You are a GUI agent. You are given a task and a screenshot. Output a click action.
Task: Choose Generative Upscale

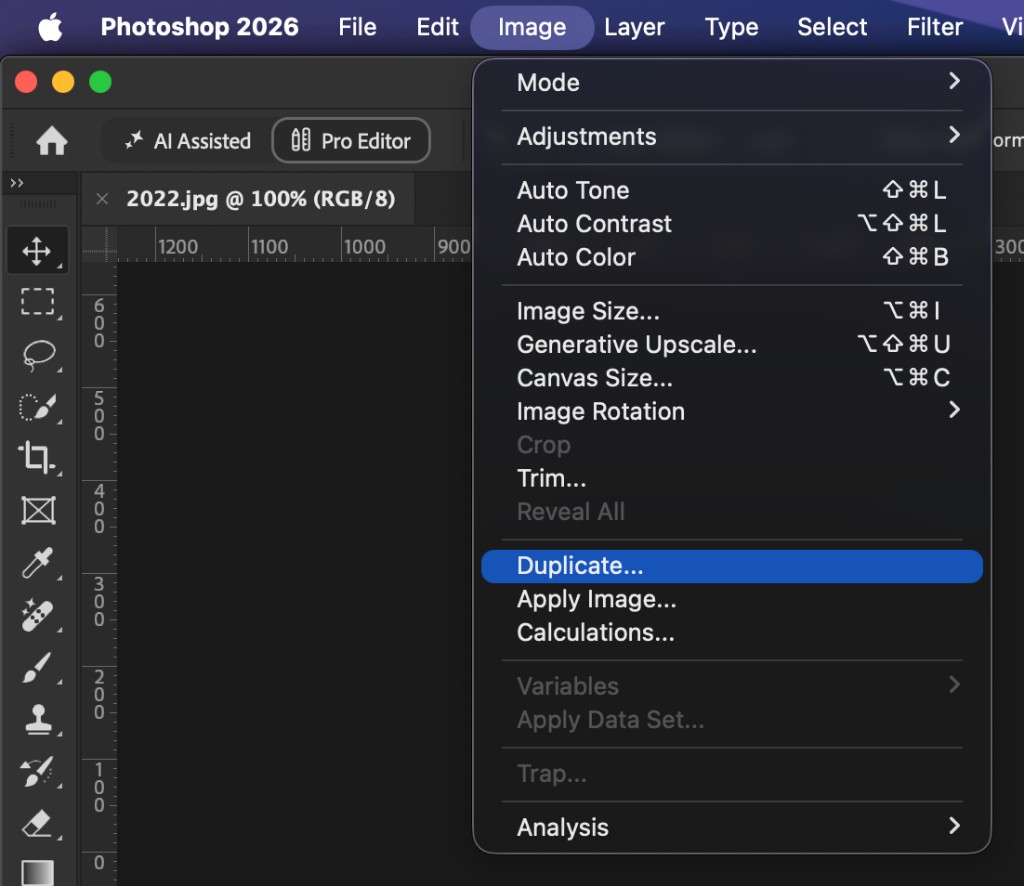pyautogui.click(x=732, y=345)
